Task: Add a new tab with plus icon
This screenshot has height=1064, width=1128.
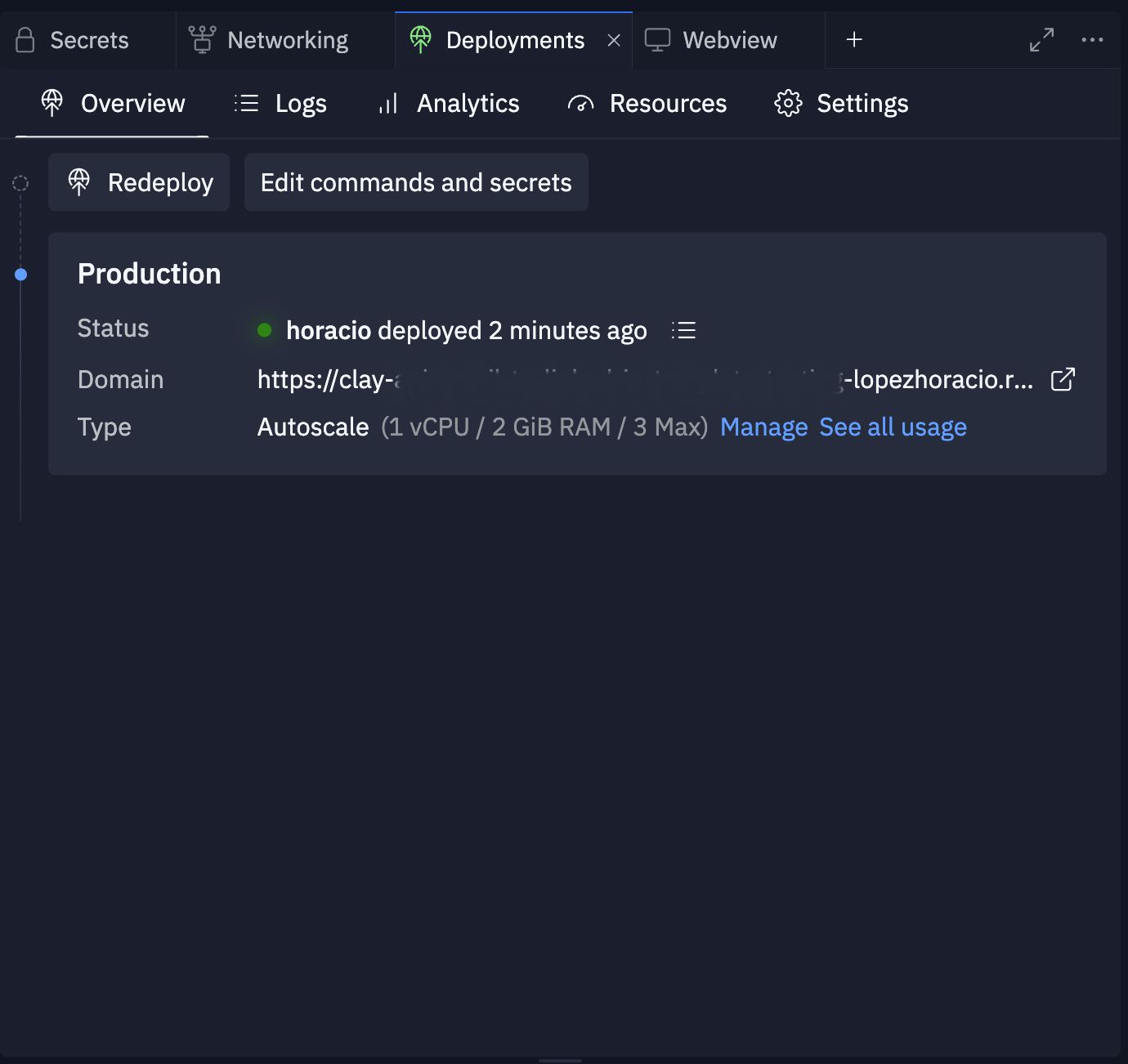Action: point(854,40)
